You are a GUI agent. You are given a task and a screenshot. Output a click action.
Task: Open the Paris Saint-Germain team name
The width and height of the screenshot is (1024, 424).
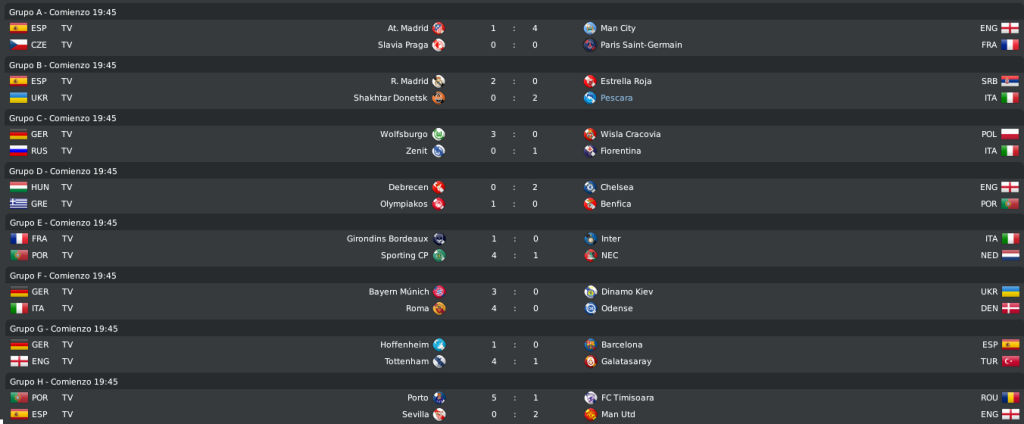[641, 45]
